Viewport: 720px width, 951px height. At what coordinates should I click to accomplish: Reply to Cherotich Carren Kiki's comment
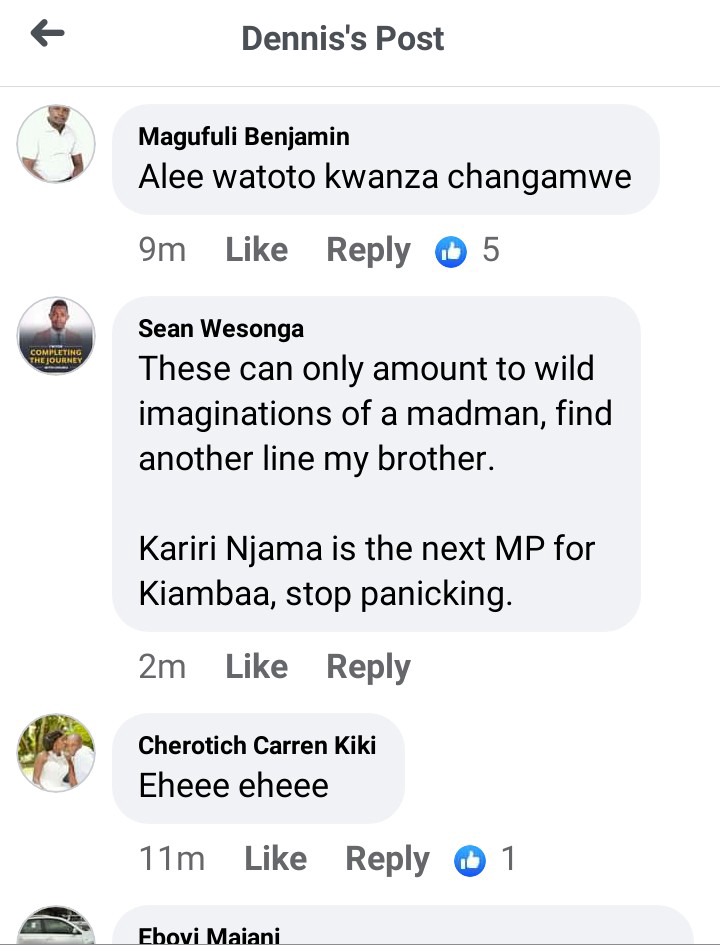point(387,859)
